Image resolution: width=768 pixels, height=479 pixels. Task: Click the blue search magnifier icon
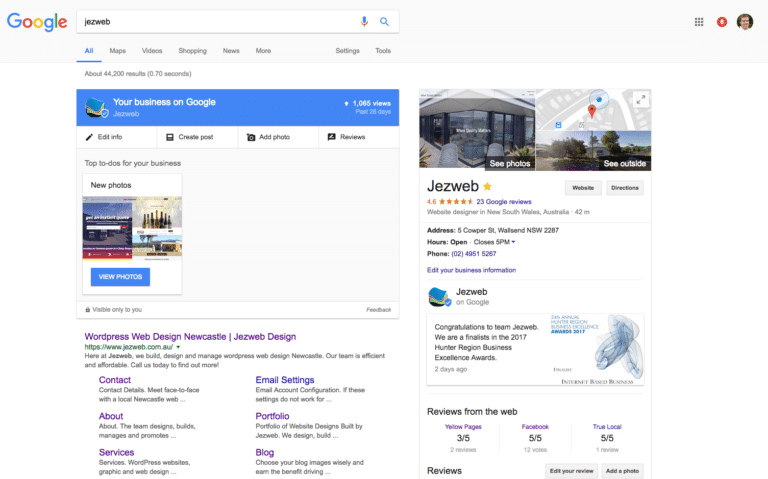(x=384, y=22)
